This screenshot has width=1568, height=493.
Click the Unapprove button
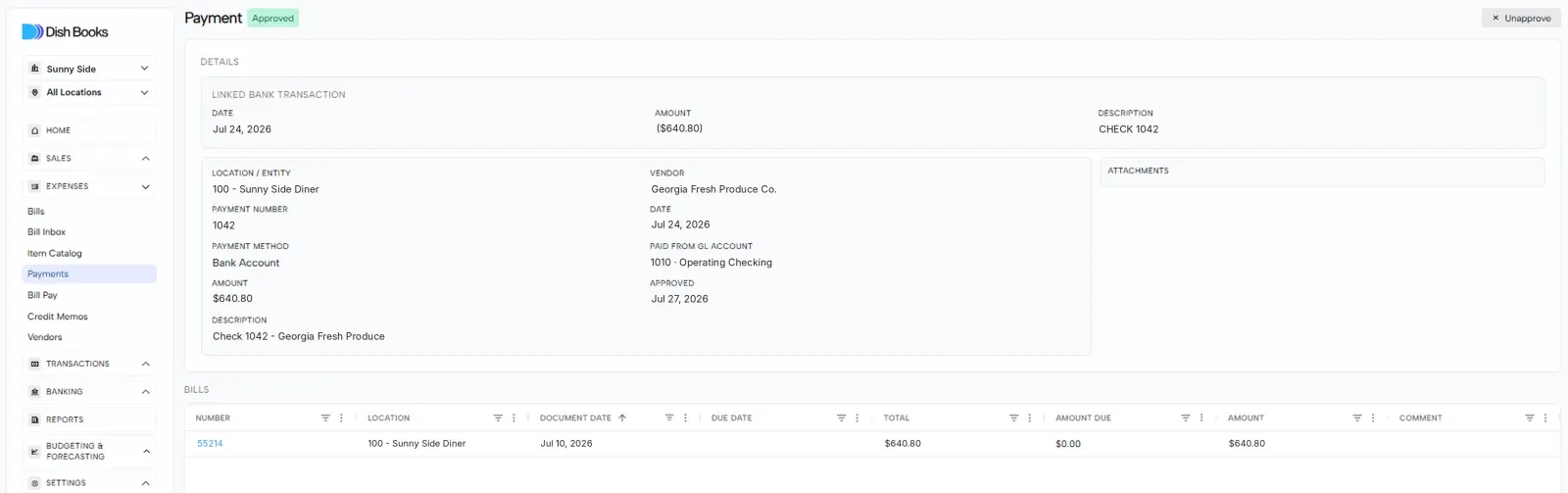pyautogui.click(x=1521, y=18)
